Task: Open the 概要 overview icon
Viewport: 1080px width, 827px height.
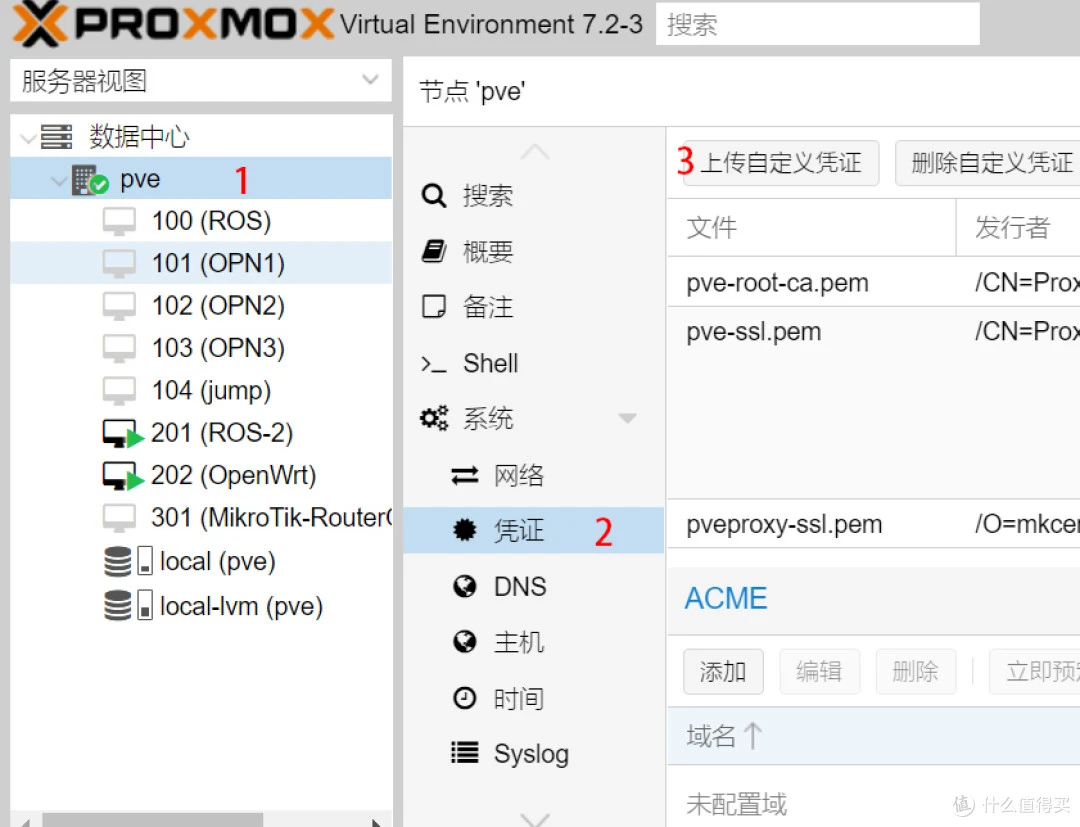Action: [433, 251]
